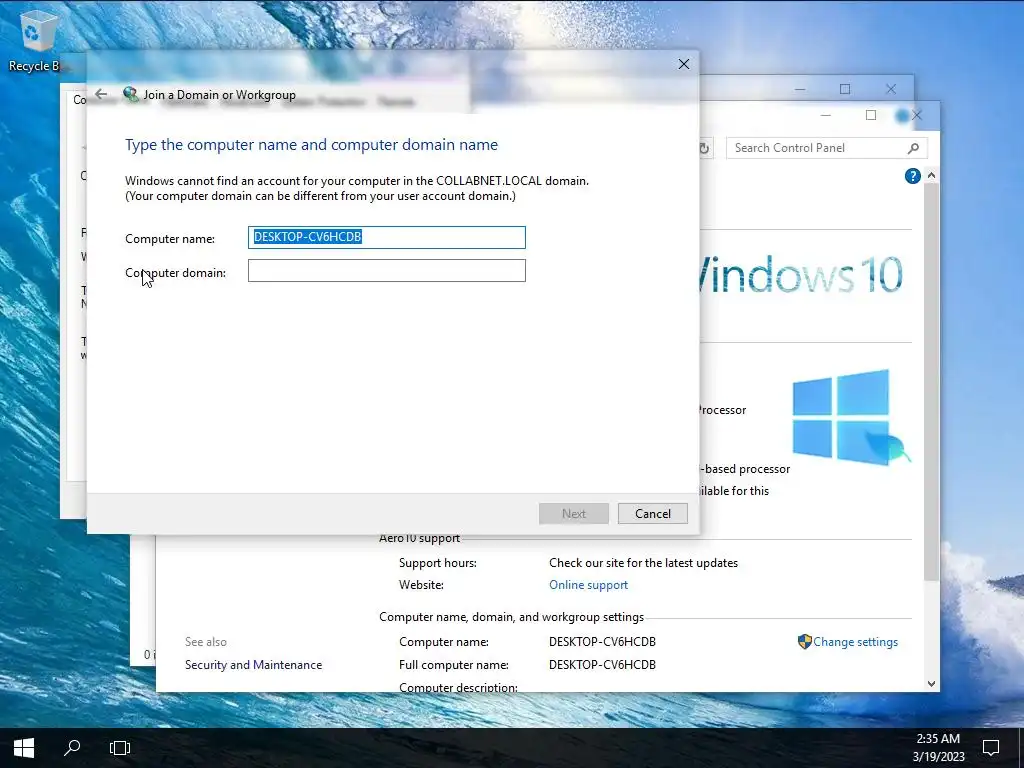Click scrollbar up arrow in System window
The image size is (1024, 768).
(932, 176)
